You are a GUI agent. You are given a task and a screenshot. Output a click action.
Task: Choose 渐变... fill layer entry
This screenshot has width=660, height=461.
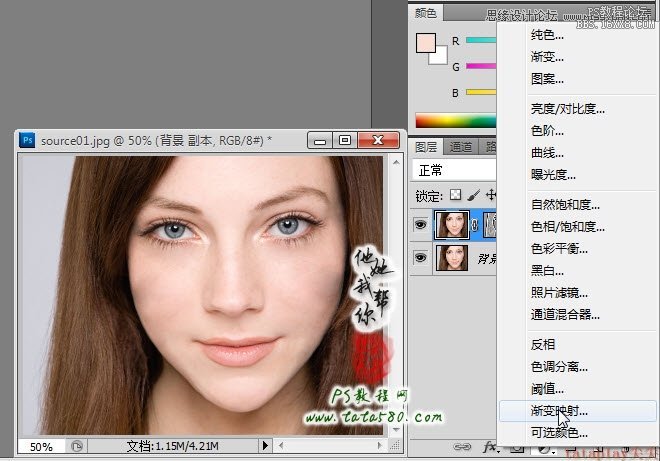point(547,56)
